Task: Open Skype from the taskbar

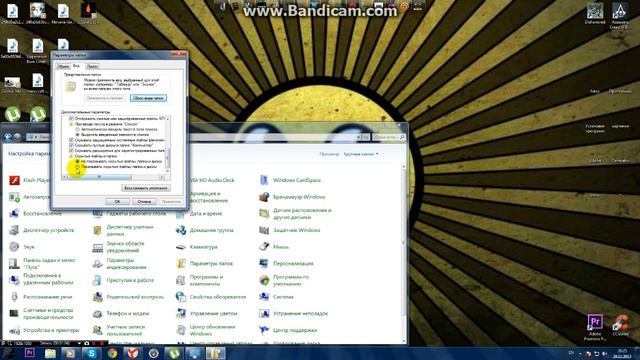Action: (91, 353)
